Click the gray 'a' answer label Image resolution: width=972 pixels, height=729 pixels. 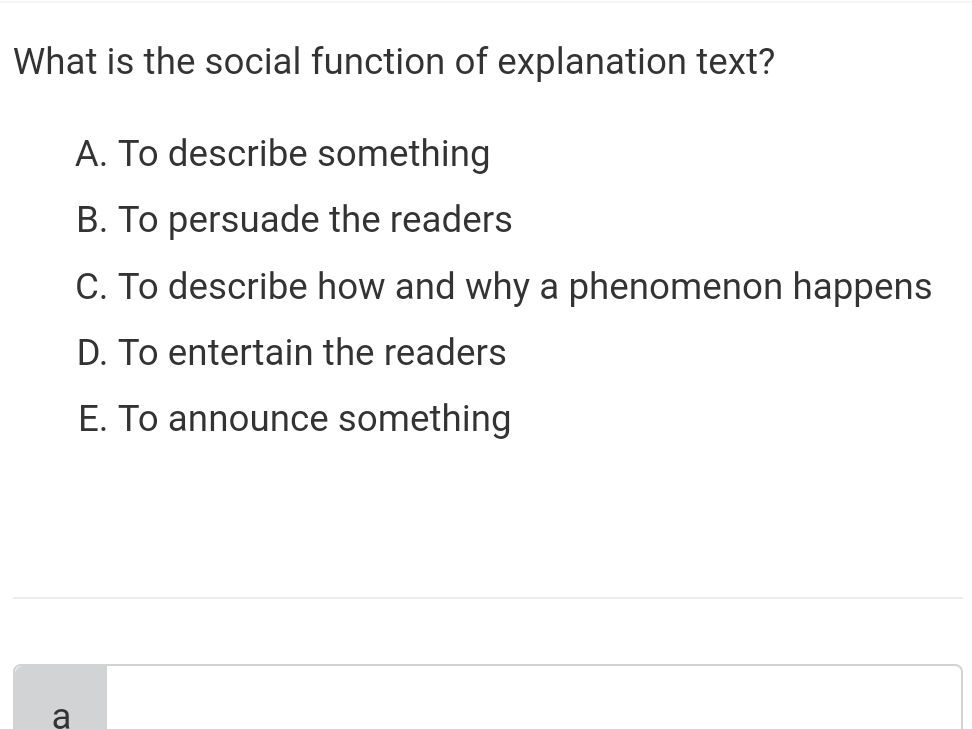pyautogui.click(x=60, y=697)
